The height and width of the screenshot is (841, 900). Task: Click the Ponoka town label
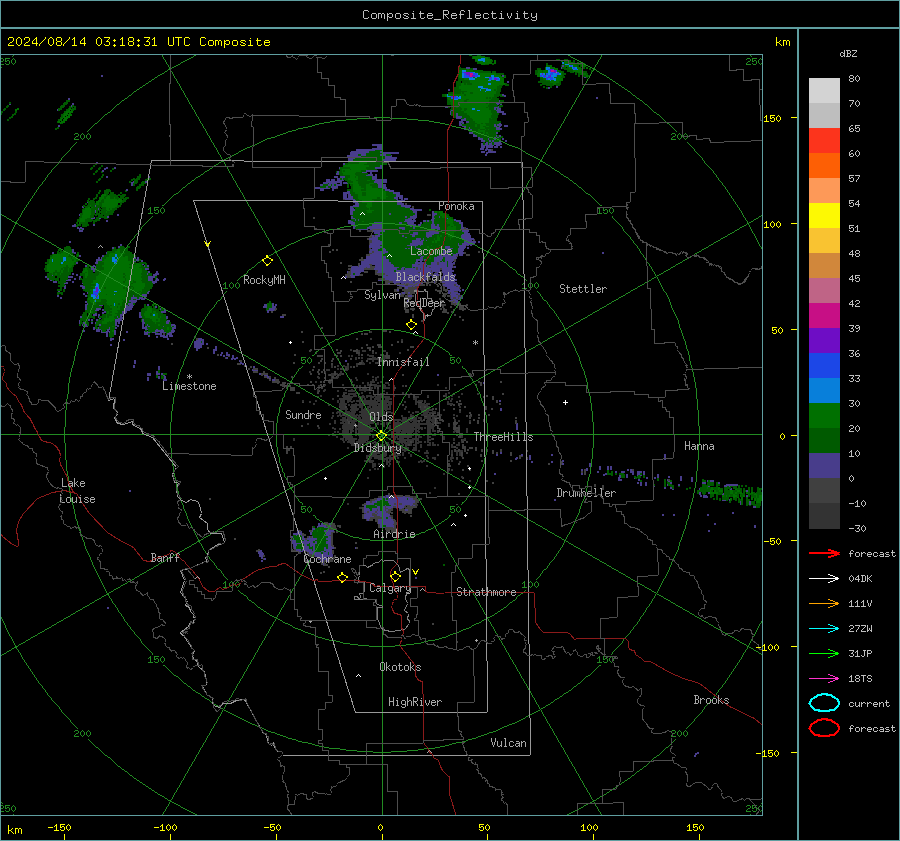(x=456, y=206)
